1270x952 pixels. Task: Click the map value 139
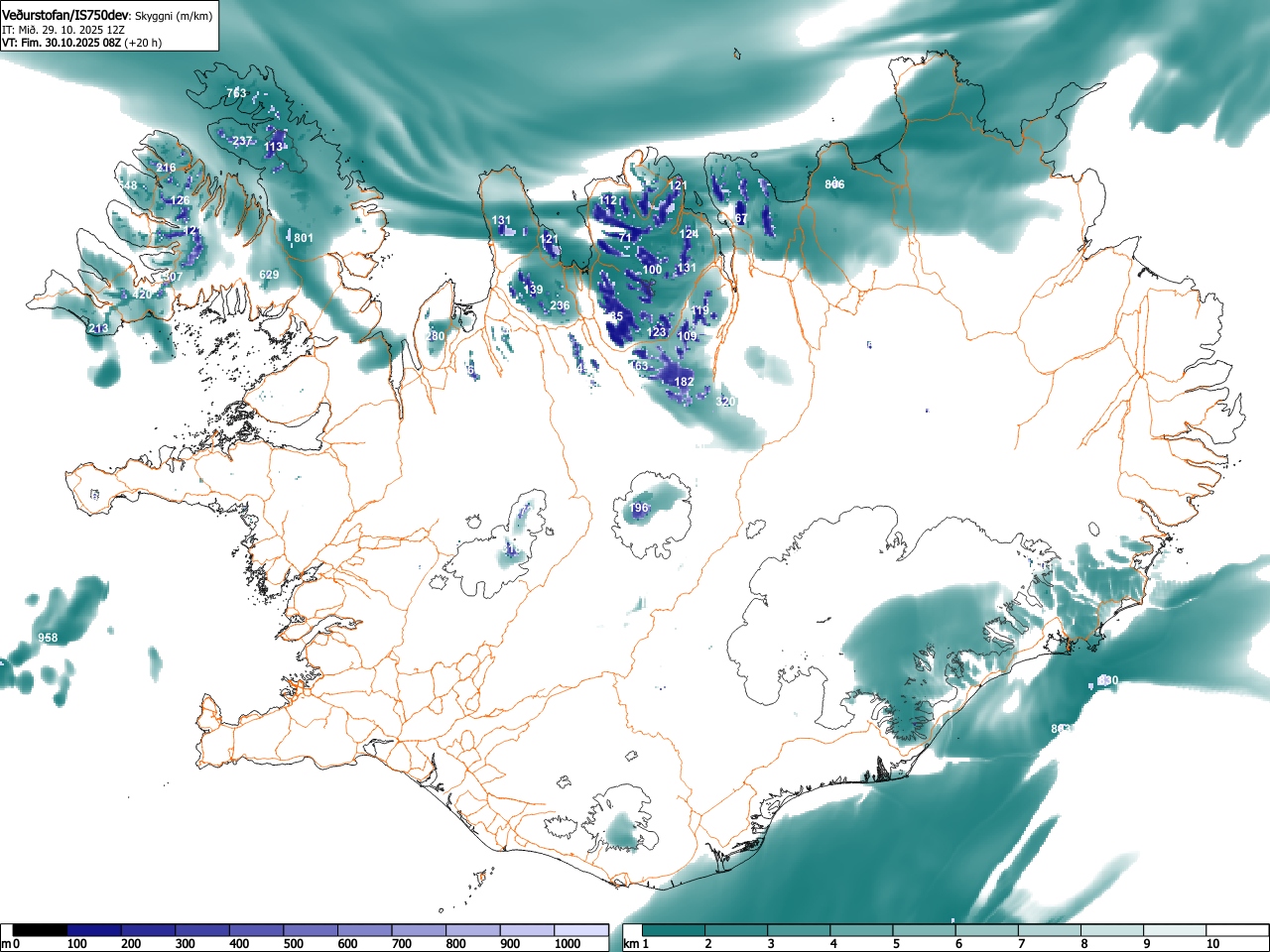coord(533,290)
